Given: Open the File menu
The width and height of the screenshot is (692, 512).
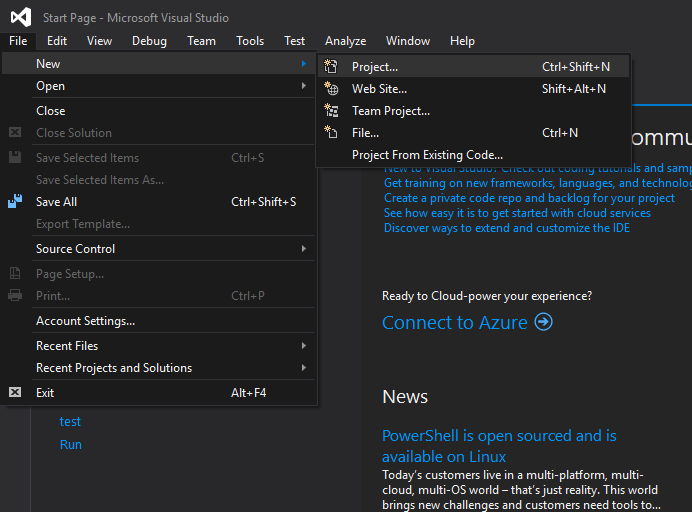Looking at the screenshot, I should [18, 41].
